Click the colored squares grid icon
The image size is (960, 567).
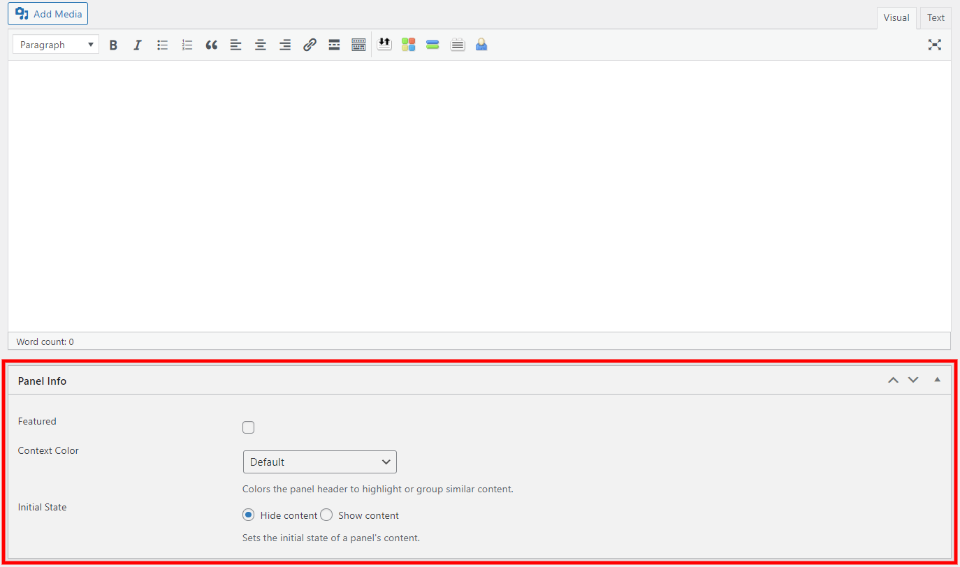tap(408, 44)
